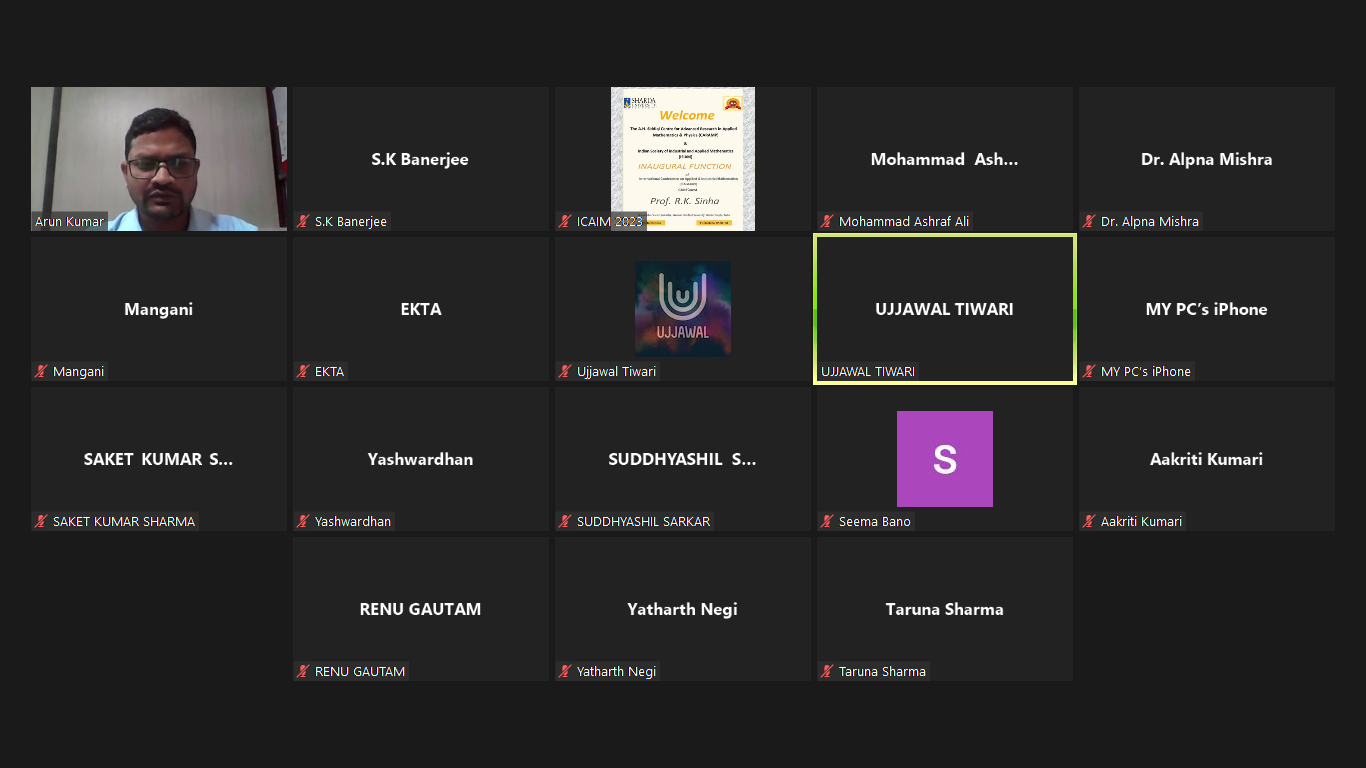Click Seema Bano's purple S avatar
This screenshot has width=1366, height=768.
pyautogui.click(x=944, y=458)
